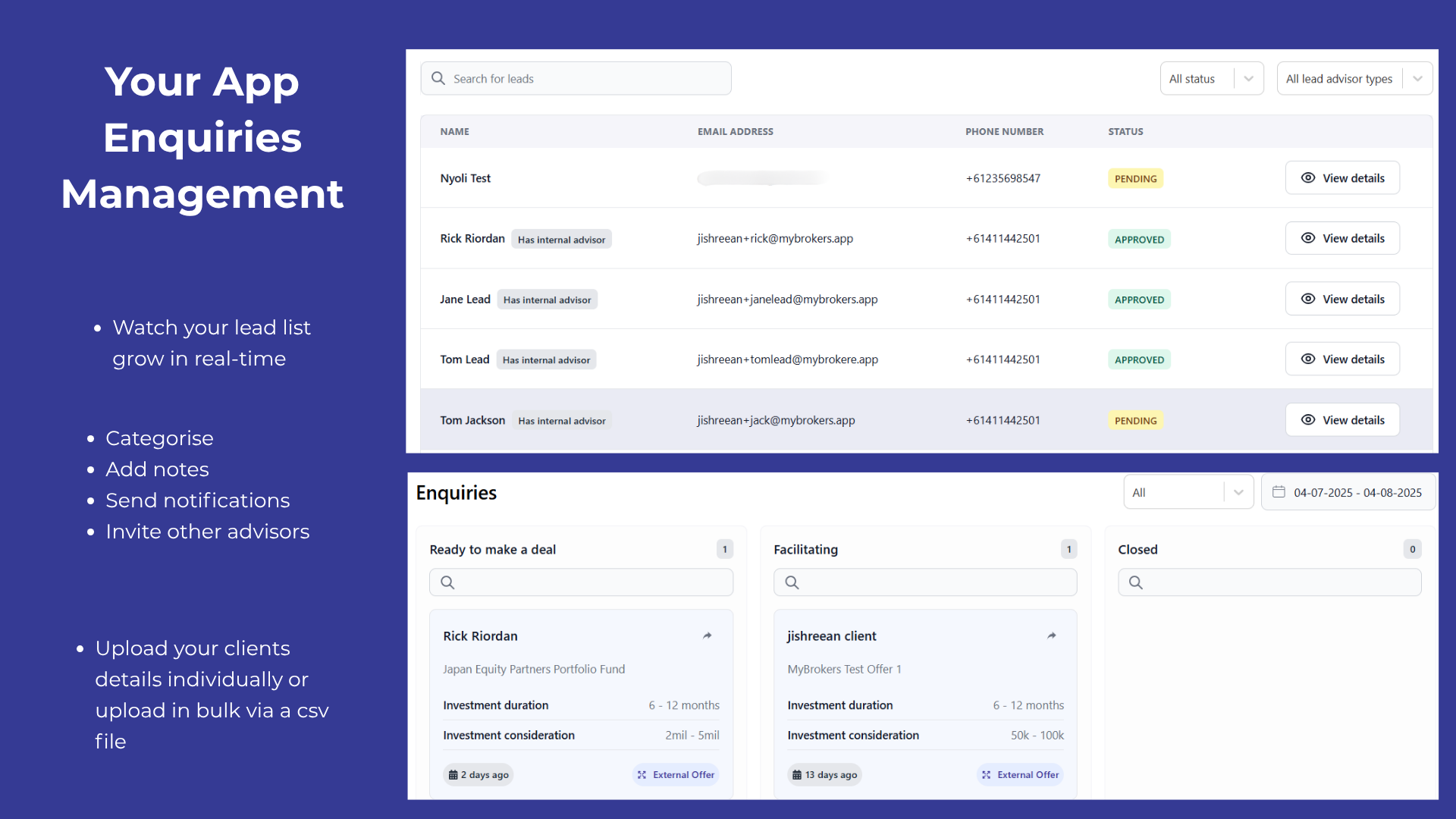
Task: Click calendar icon beside '13 days ago'
Action: click(796, 774)
